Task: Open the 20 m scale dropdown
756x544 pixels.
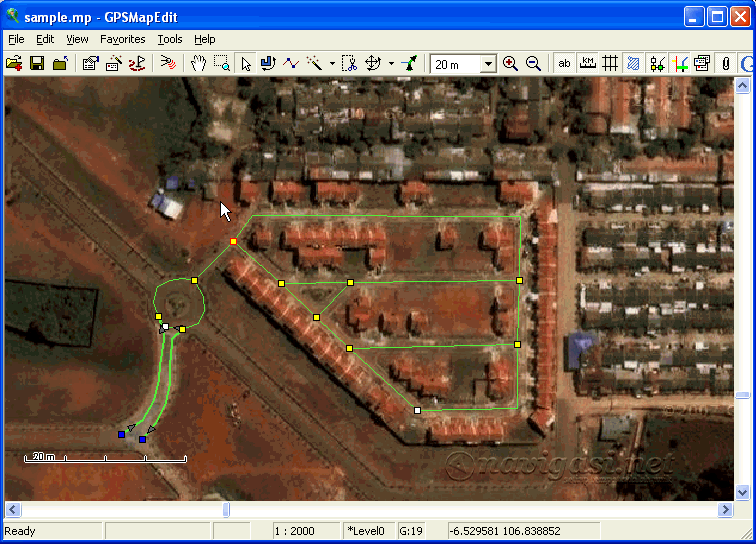Action: [x=488, y=64]
